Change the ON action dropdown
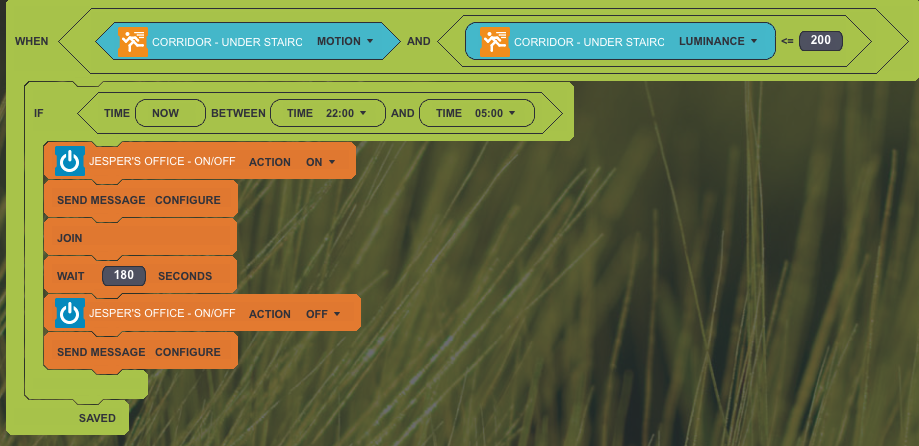This screenshot has width=919, height=446. (x=321, y=162)
